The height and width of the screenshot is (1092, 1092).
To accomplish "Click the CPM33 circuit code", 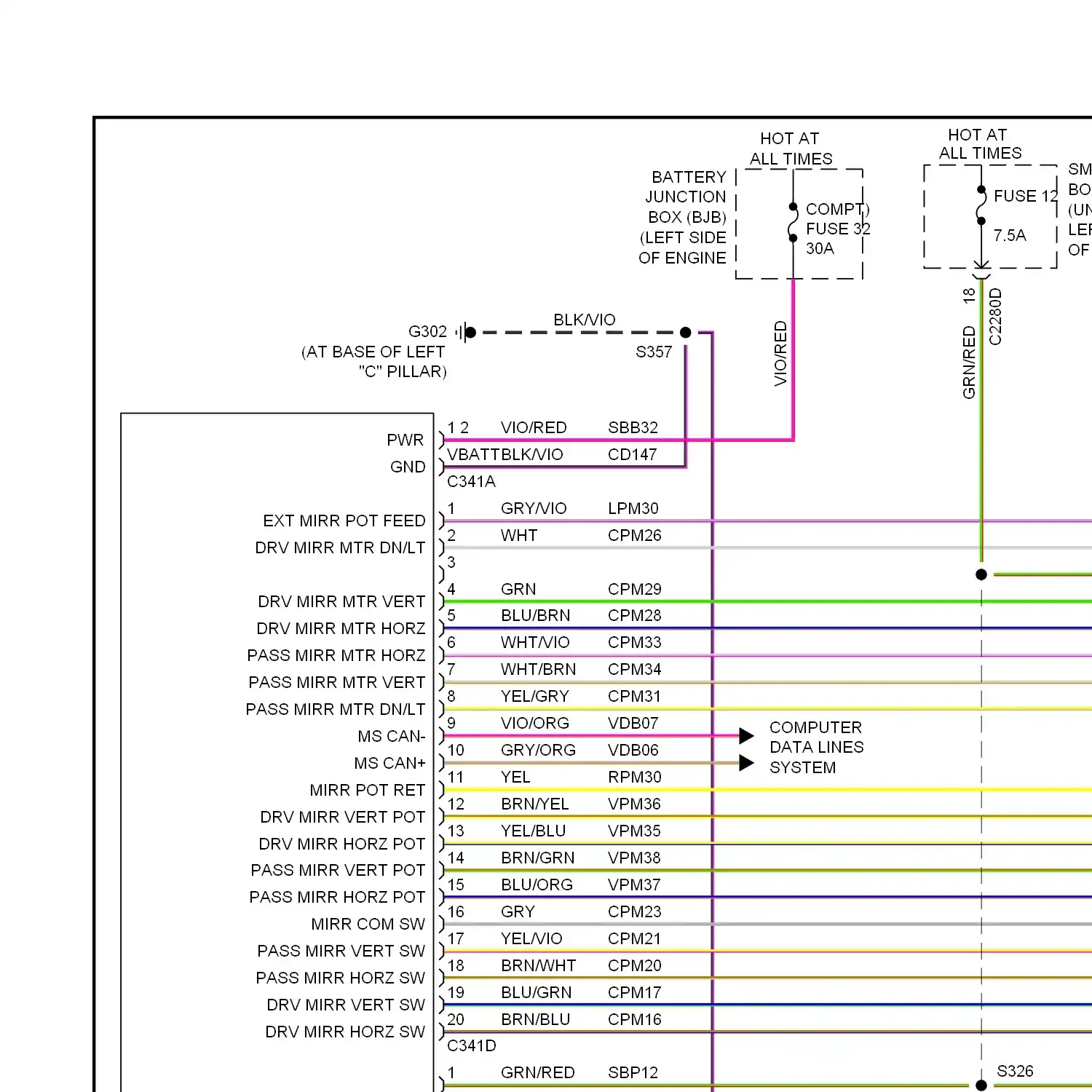I will pos(635,642).
